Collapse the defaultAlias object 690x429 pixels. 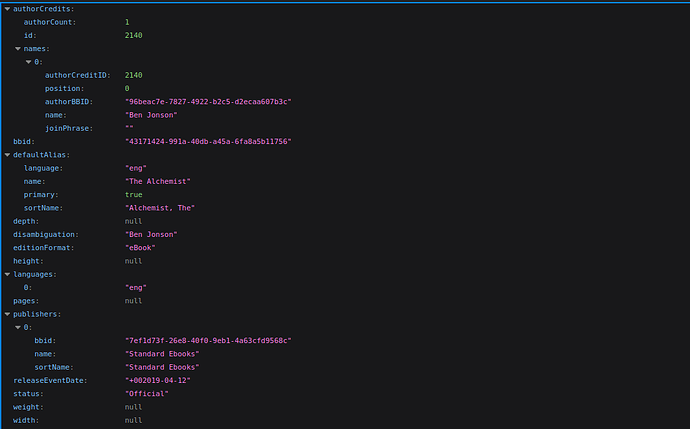coord(6,155)
